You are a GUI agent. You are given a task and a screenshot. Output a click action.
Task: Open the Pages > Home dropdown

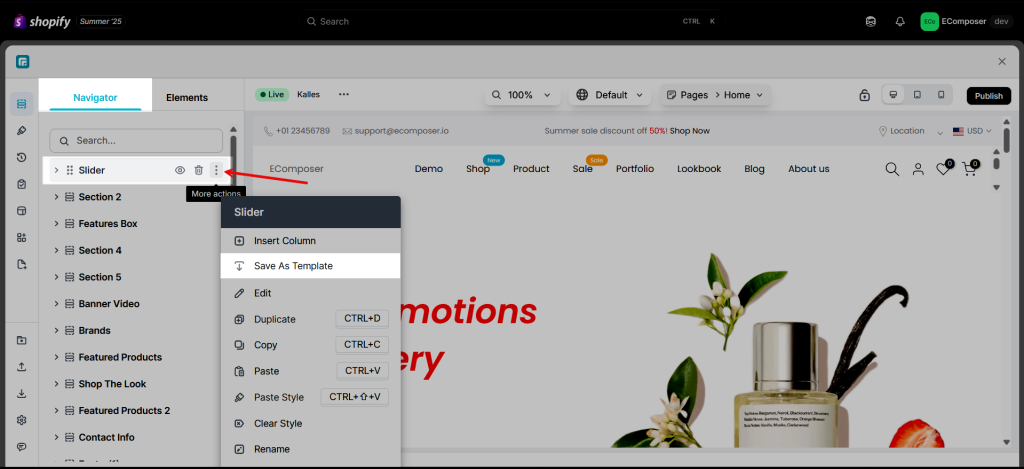click(x=715, y=95)
